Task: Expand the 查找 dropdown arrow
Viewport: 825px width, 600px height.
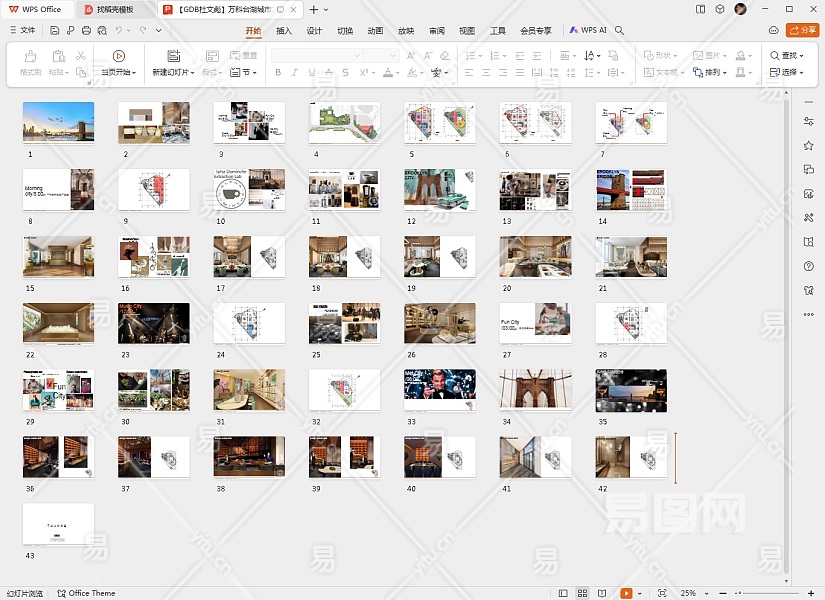Action: tap(803, 56)
